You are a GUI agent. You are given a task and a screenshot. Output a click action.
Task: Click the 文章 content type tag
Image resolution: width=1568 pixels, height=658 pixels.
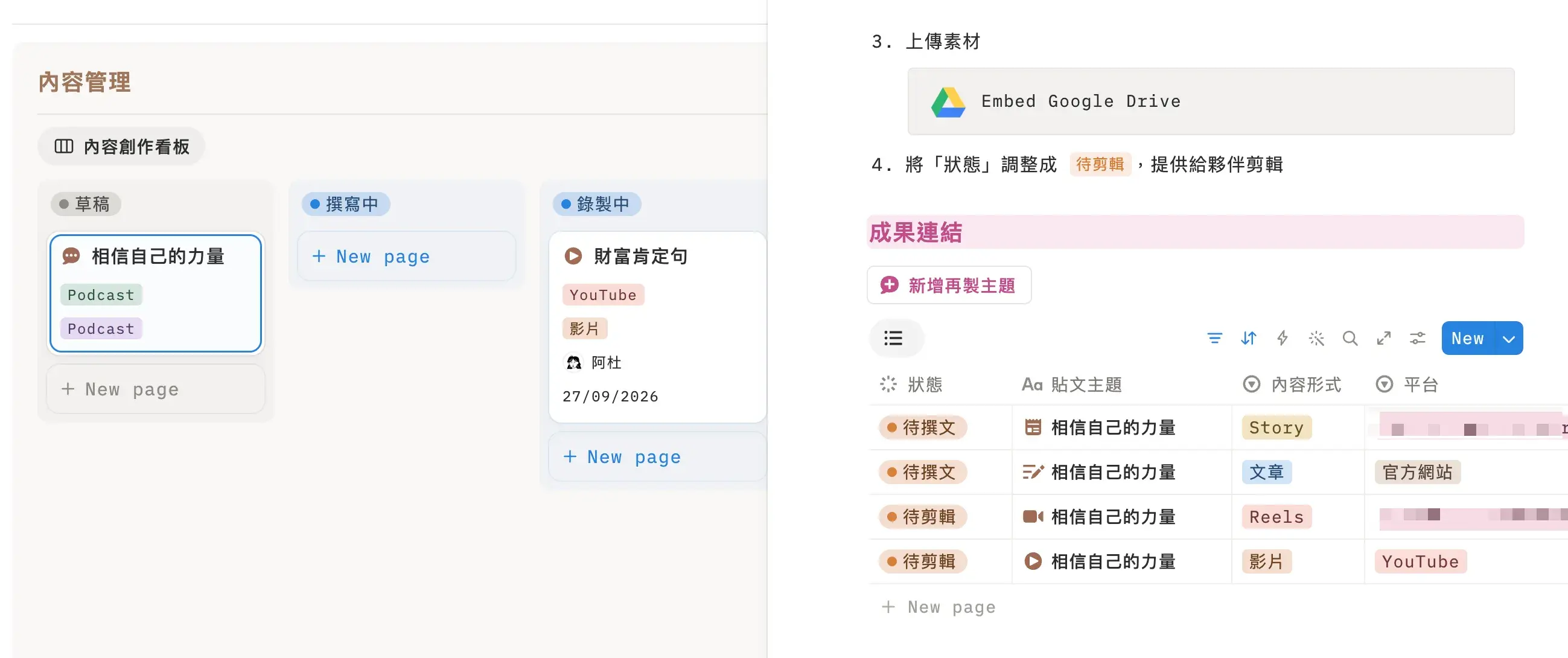[x=1267, y=472]
